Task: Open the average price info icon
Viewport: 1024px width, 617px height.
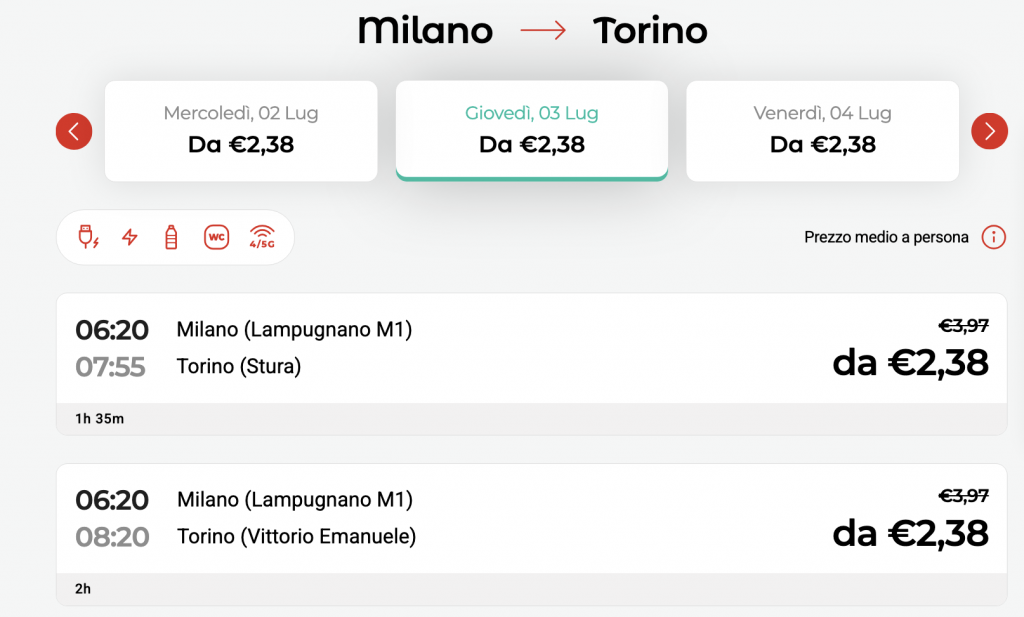Action: coord(993,237)
